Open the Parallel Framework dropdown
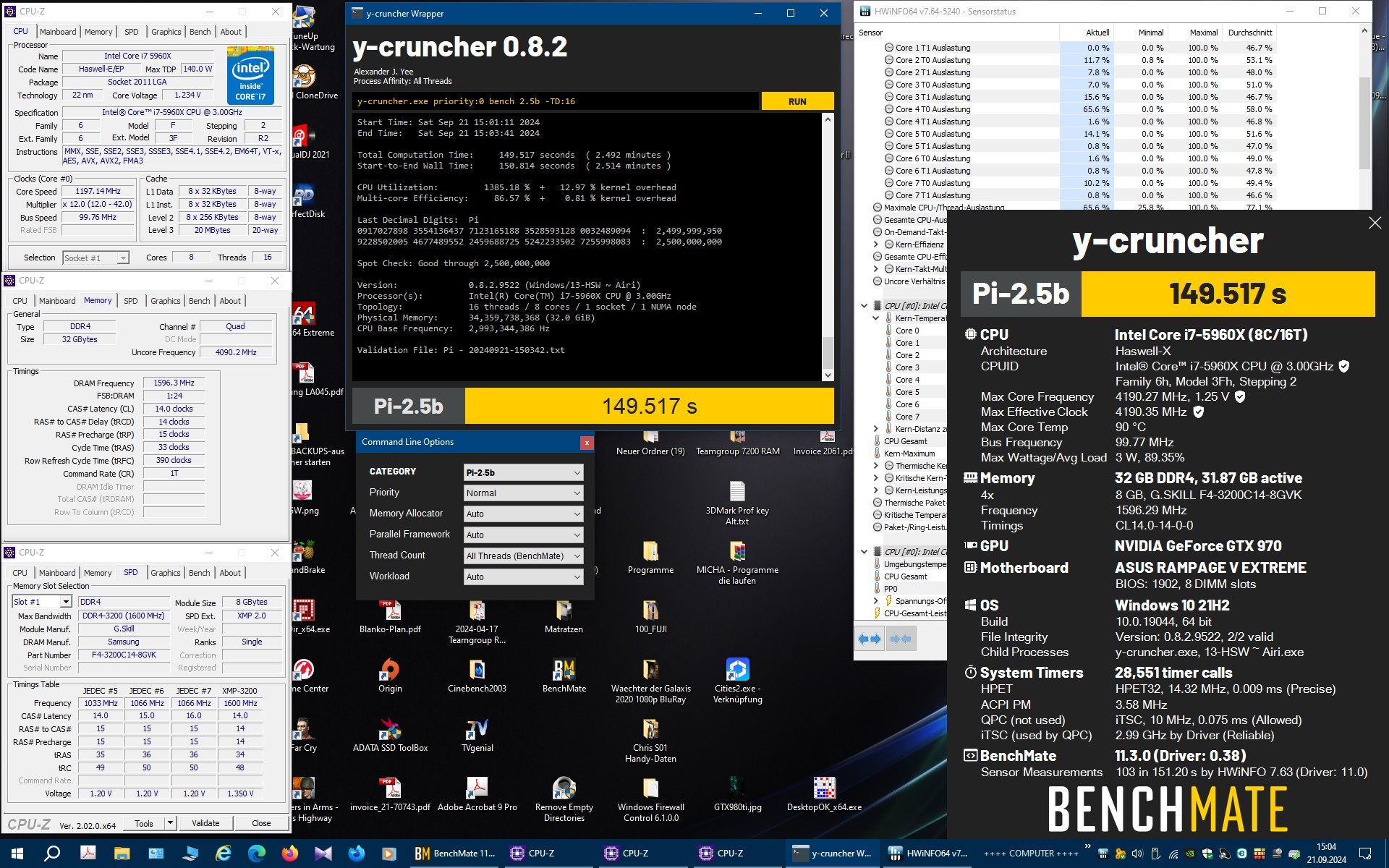The image size is (1389, 868). (523, 535)
